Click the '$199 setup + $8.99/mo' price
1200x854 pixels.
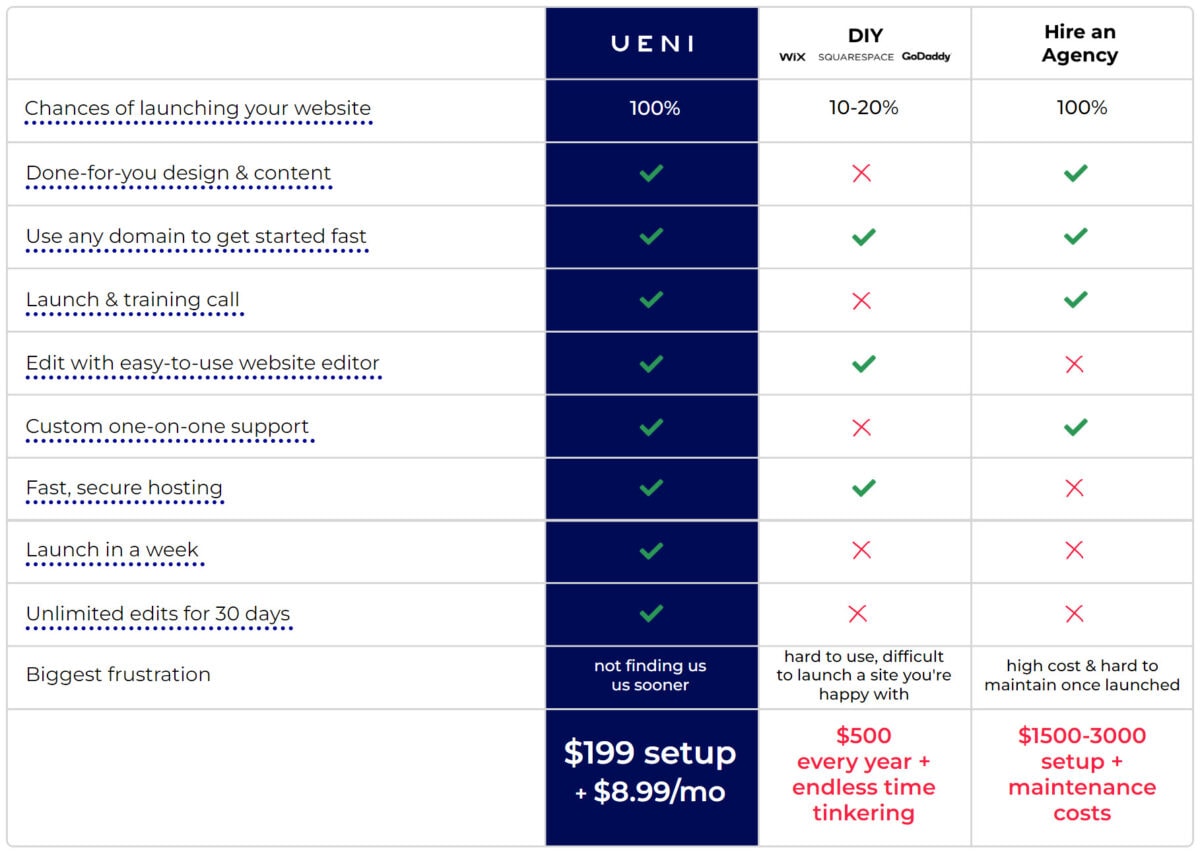point(650,772)
